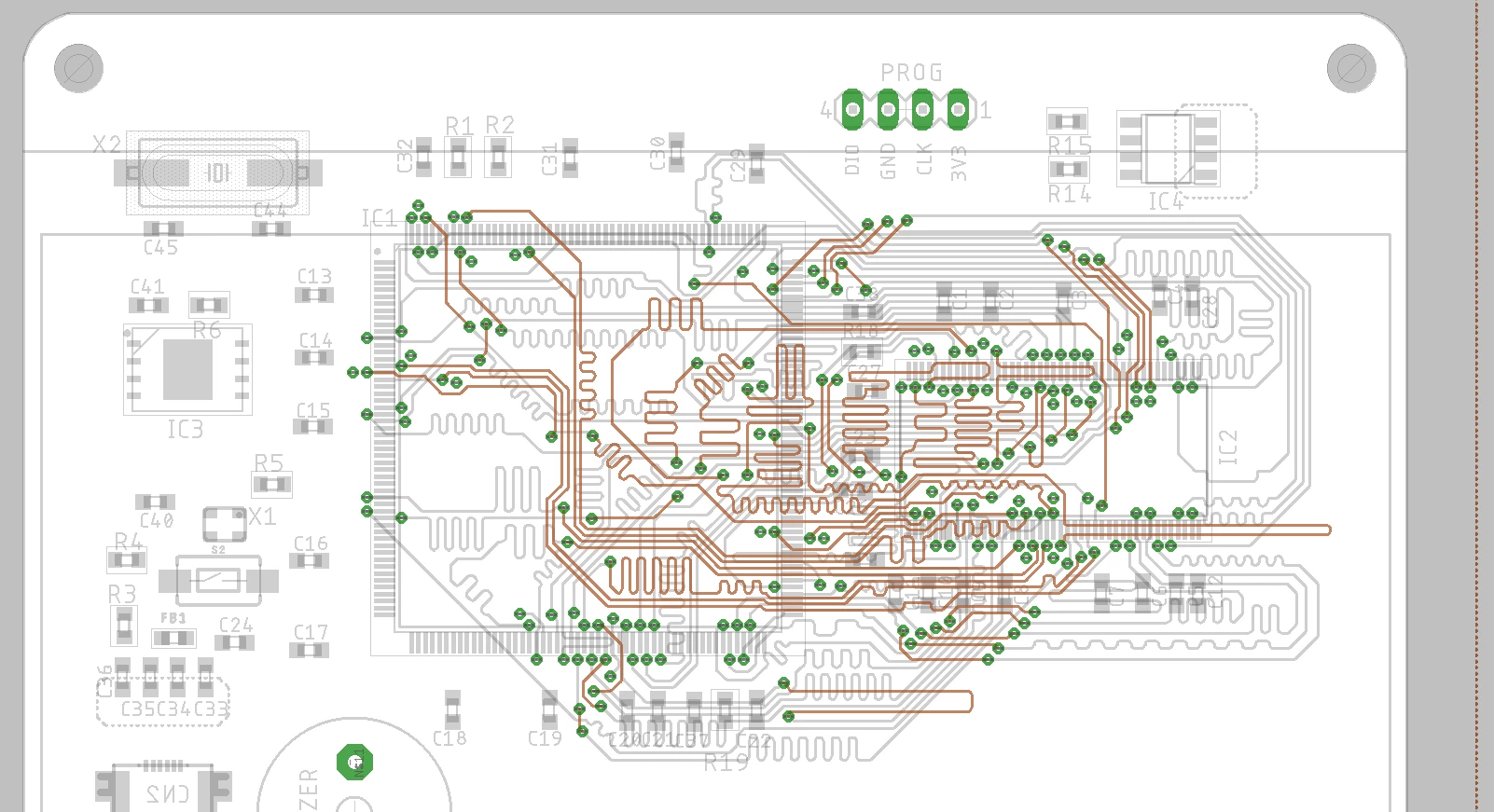This screenshot has height=812, width=1494.
Task: Select the top-left mounting hole
Action: pos(78,68)
